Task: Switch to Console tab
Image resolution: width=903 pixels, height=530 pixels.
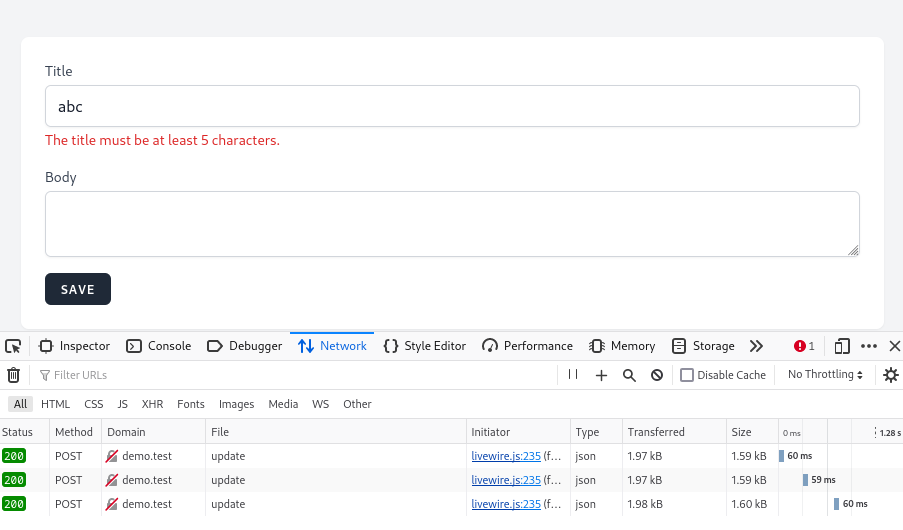Action: tap(159, 346)
